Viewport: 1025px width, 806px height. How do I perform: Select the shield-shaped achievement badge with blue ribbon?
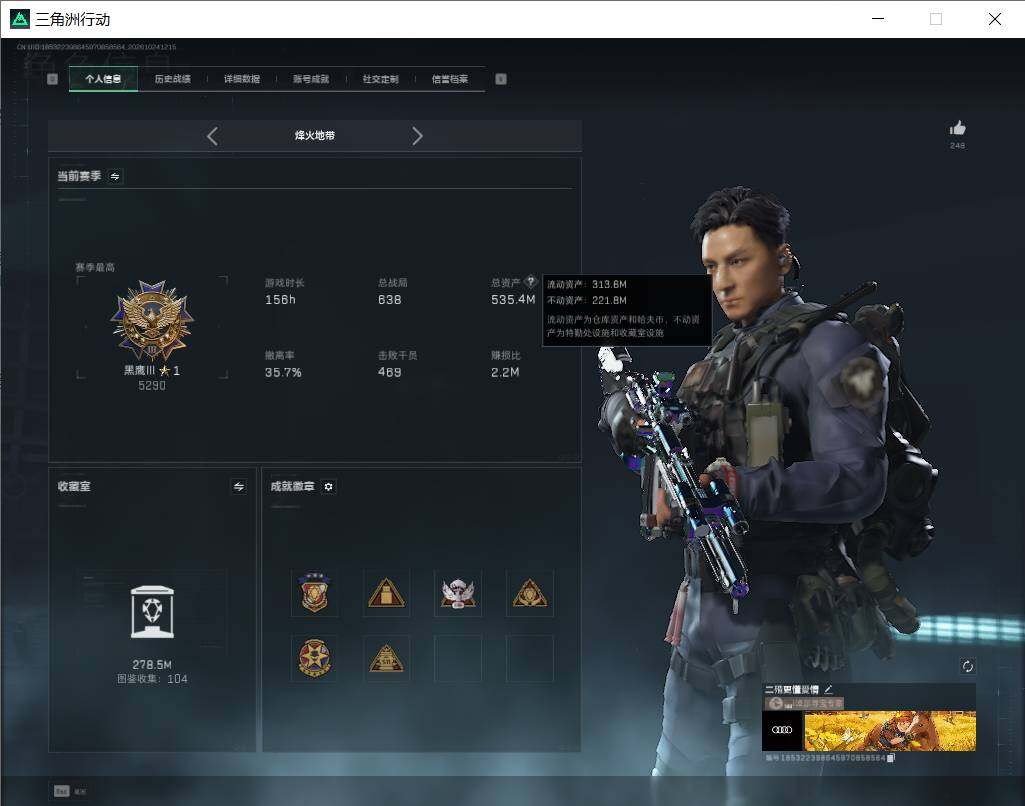tap(314, 592)
